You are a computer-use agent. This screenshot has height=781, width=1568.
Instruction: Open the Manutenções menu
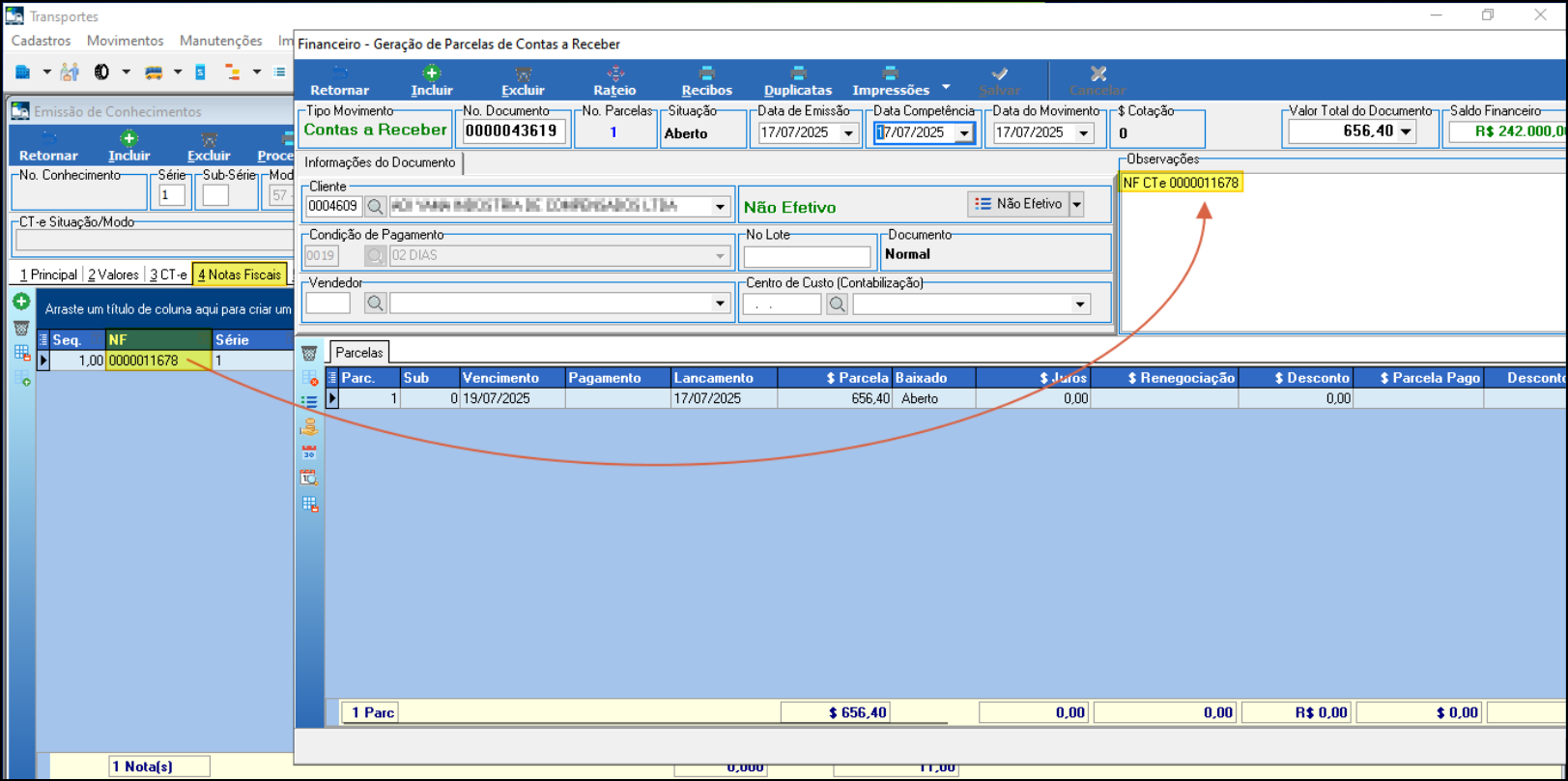pos(220,41)
